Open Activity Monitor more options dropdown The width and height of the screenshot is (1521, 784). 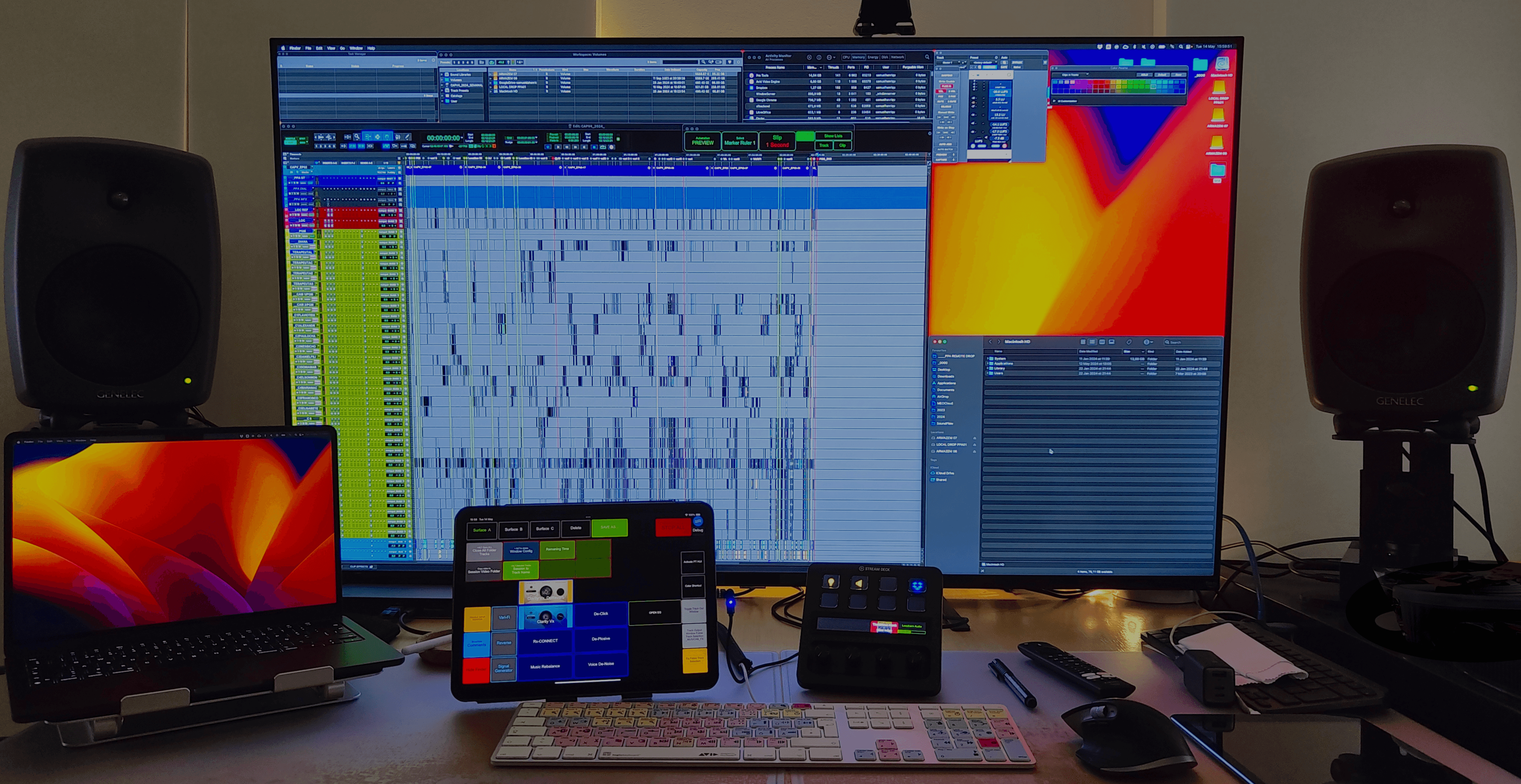coord(831,57)
